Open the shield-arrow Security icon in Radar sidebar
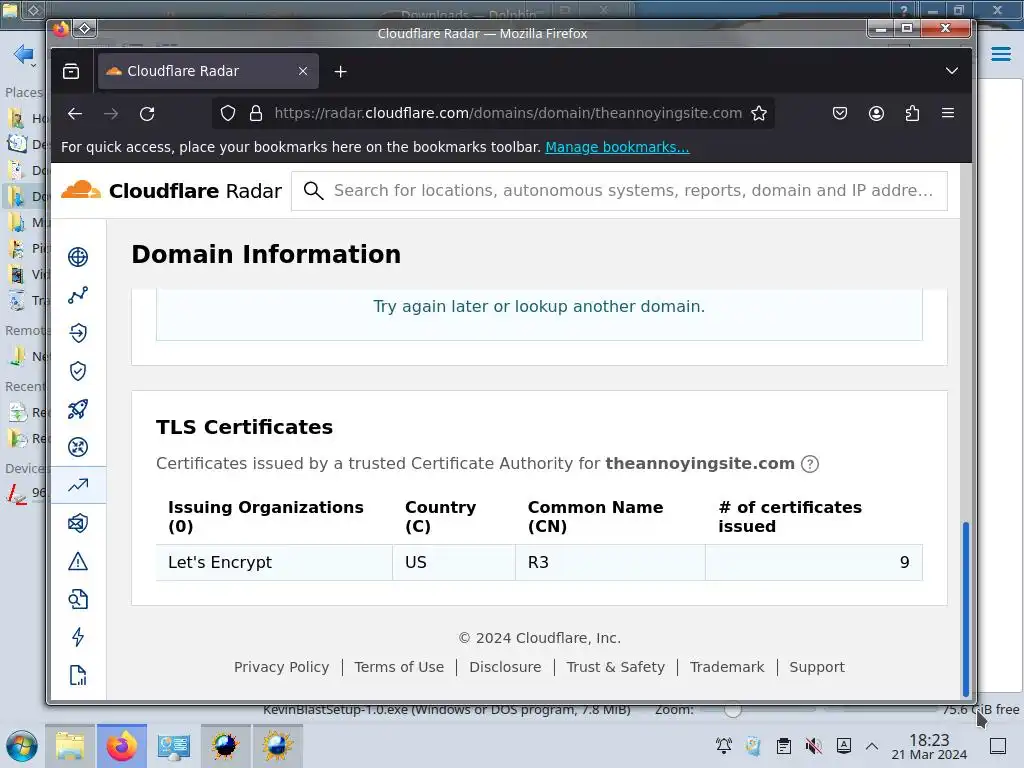Viewport: 1024px width, 768px height. [x=78, y=333]
